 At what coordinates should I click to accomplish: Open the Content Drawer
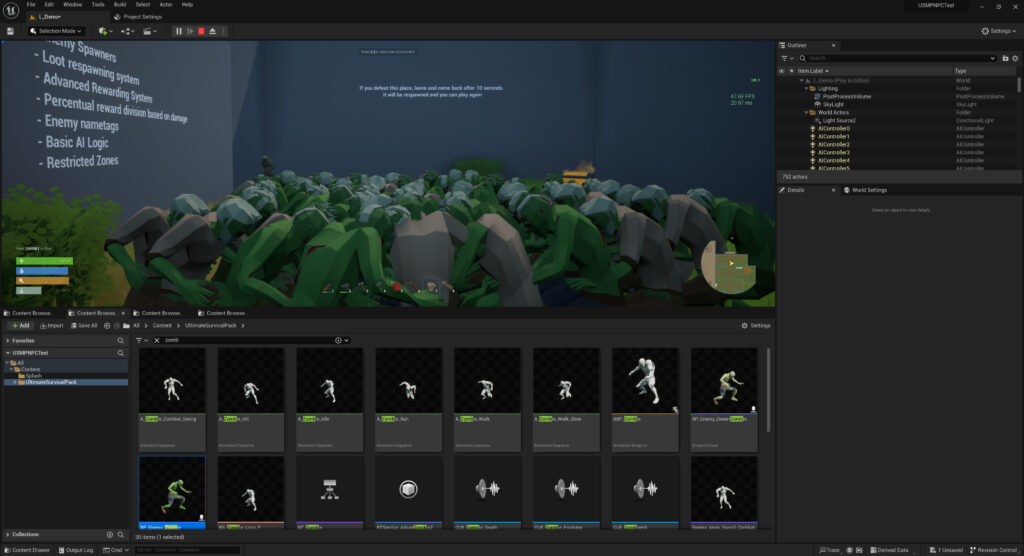point(27,550)
